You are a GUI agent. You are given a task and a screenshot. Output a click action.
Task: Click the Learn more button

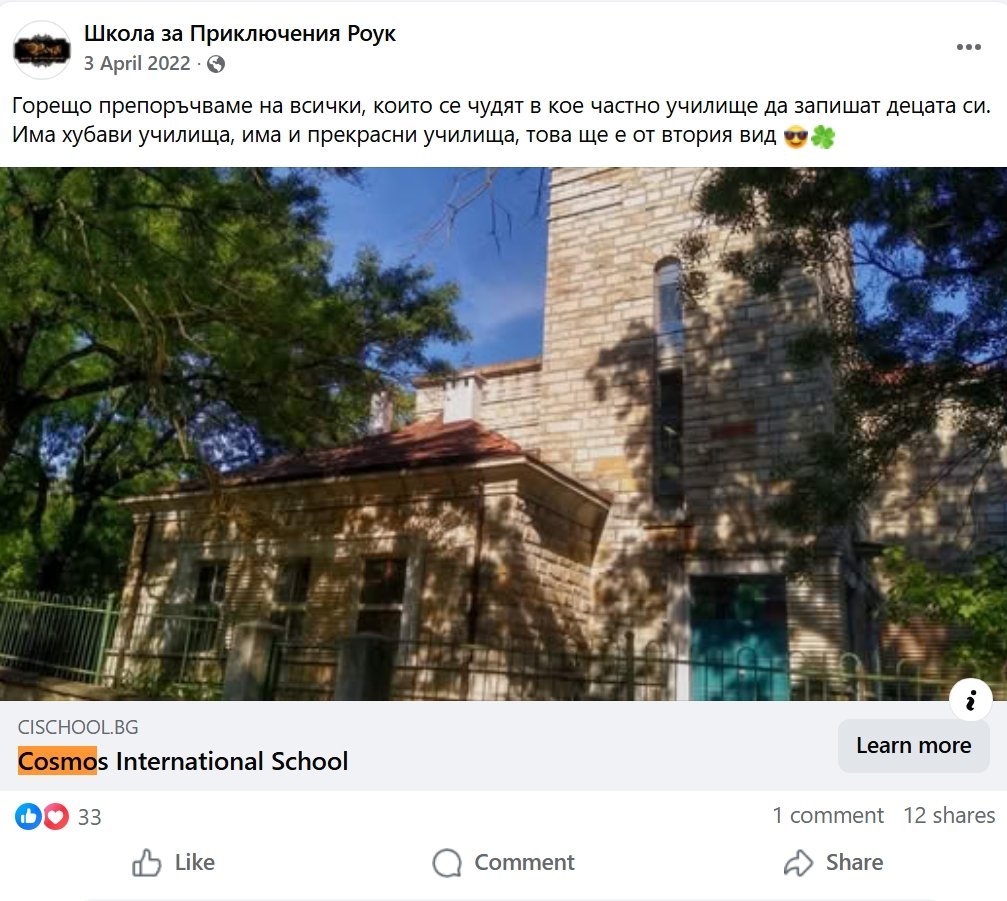click(913, 746)
